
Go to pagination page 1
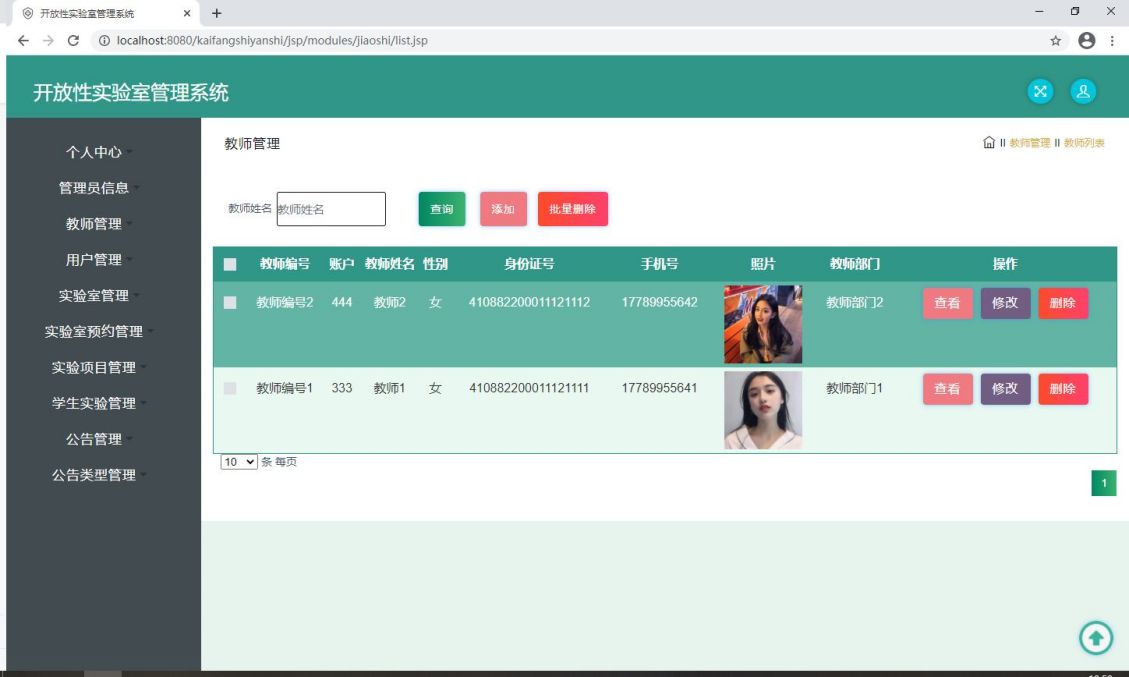pos(1104,483)
